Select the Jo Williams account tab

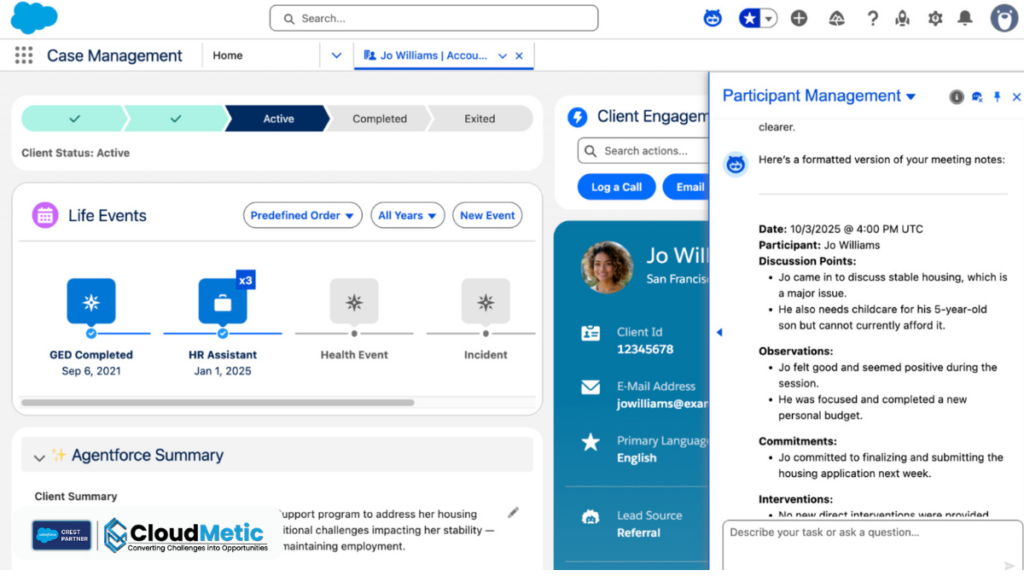435,55
